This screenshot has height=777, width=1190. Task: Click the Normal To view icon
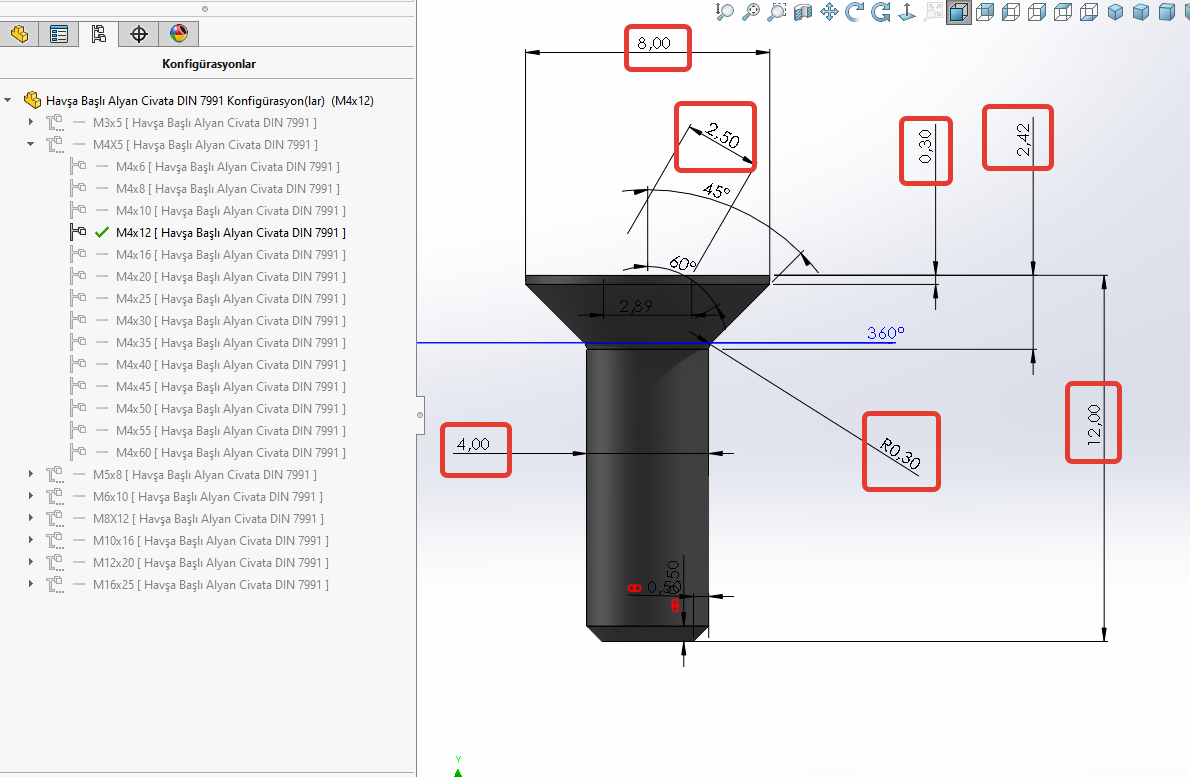[907, 12]
